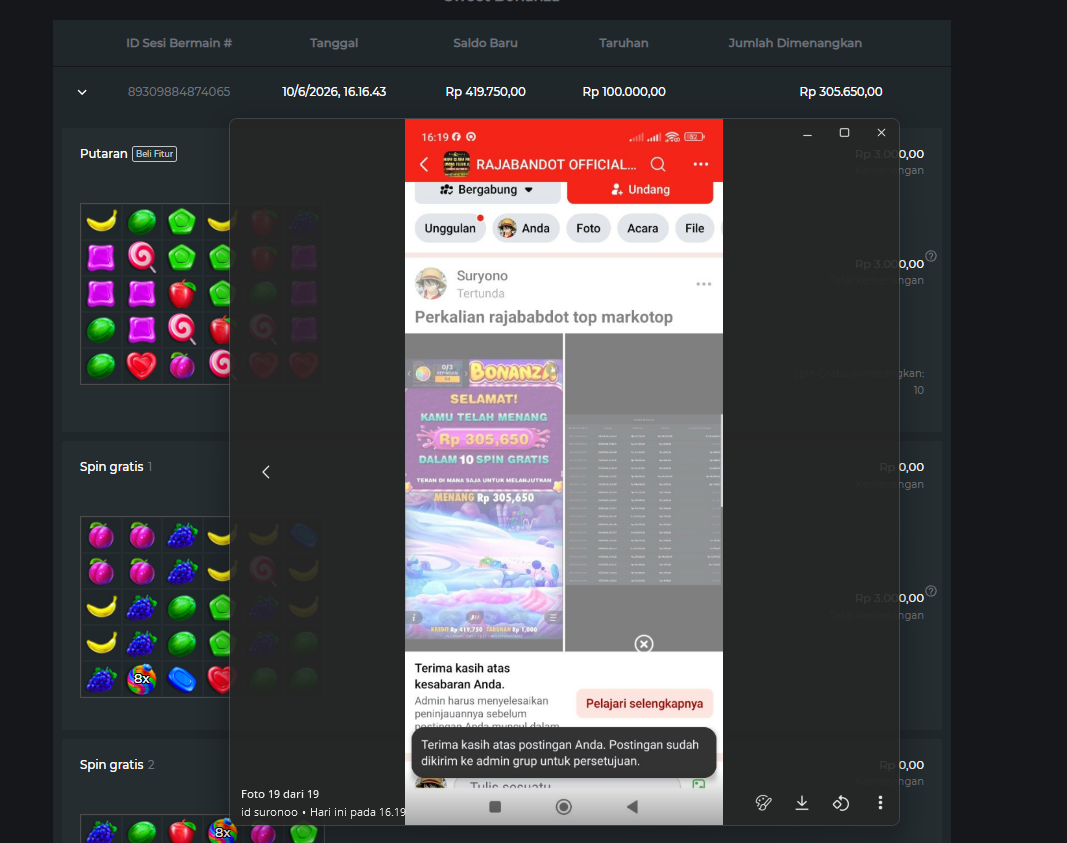The height and width of the screenshot is (843, 1067).
Task: Click the battery icon in the phone status bar
Action: [694, 137]
